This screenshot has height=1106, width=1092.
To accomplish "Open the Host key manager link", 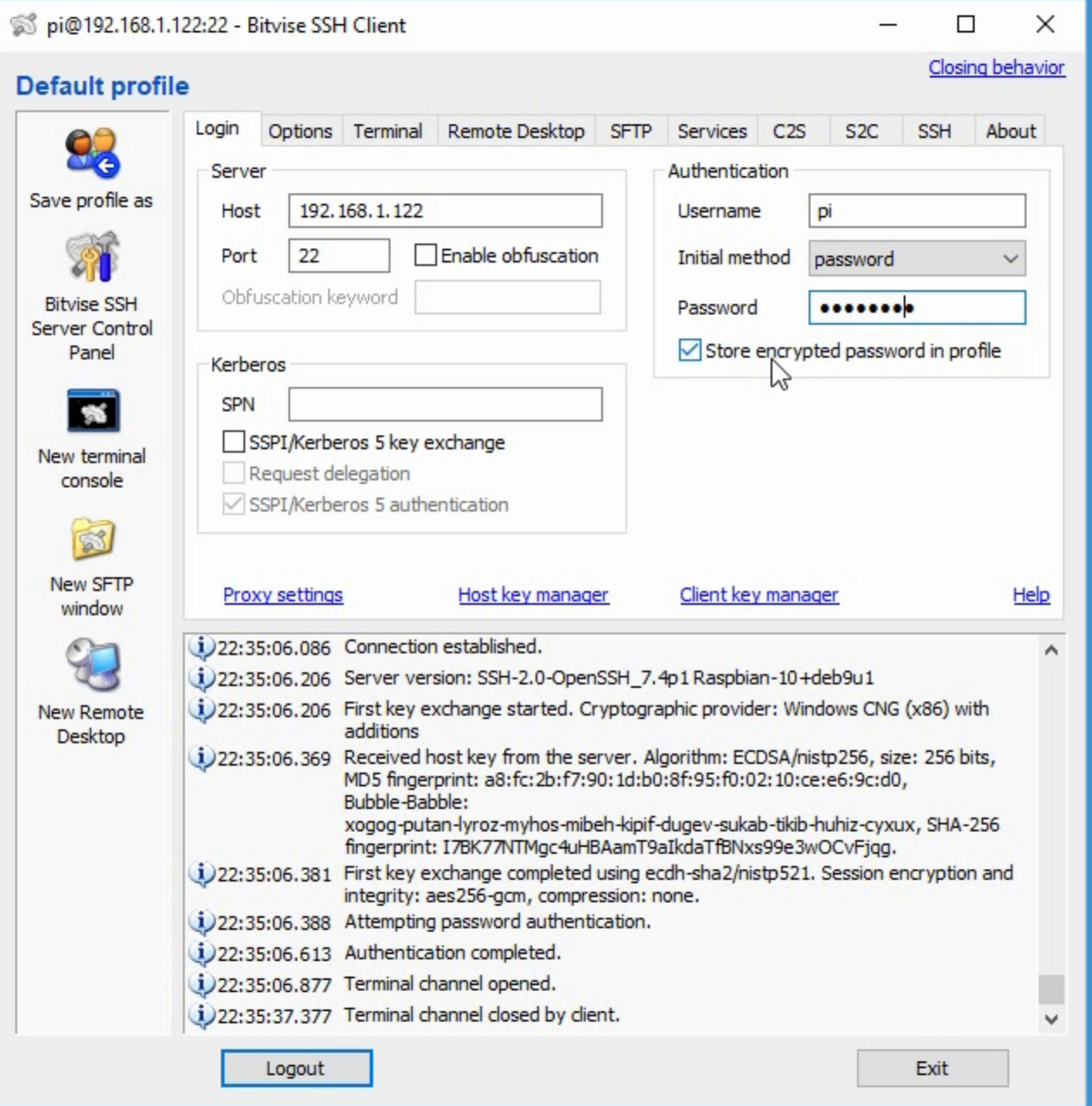I will [533, 594].
